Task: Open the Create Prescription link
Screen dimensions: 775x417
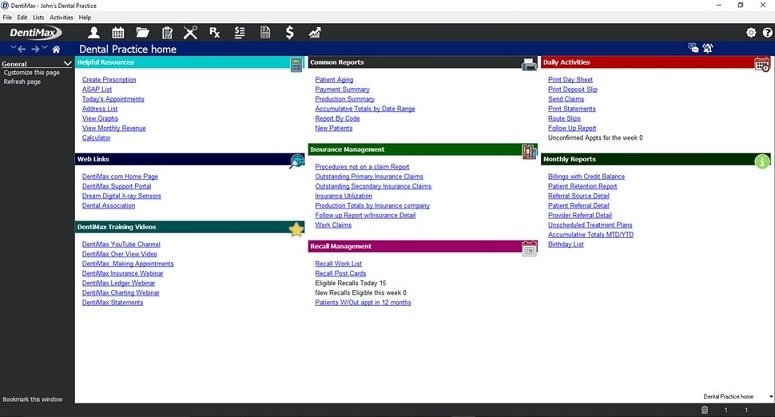Action: (x=109, y=80)
